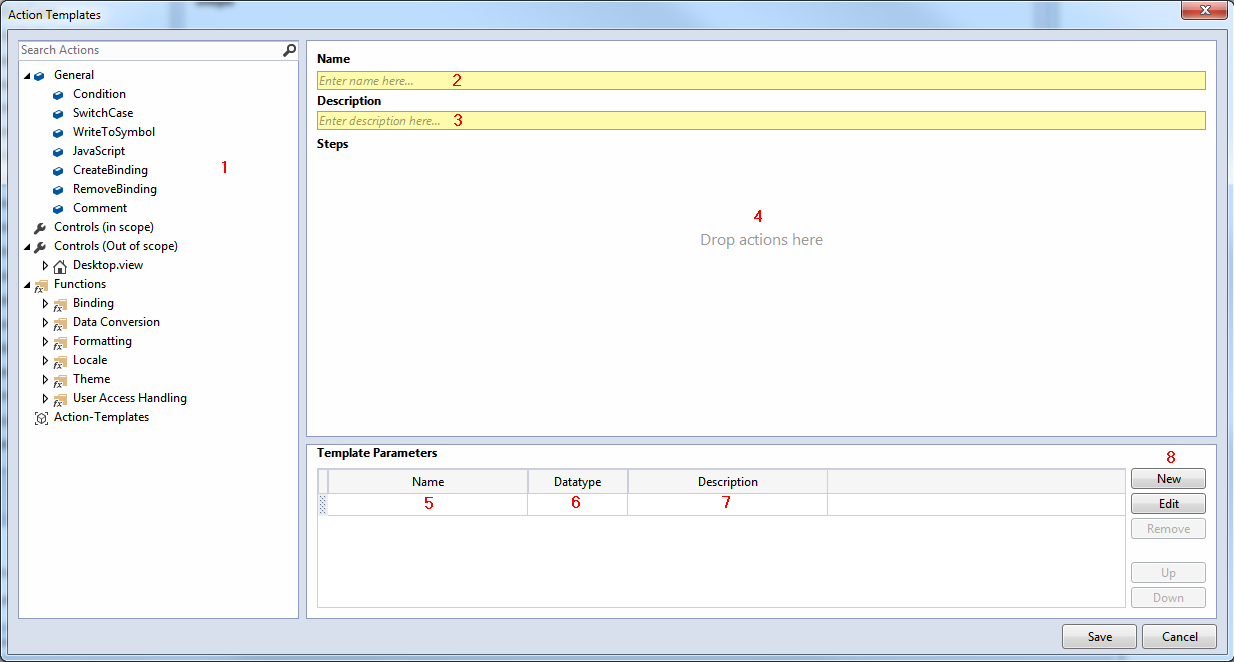Click the General cube icon
Image resolution: width=1234 pixels, height=662 pixels.
[x=39, y=75]
